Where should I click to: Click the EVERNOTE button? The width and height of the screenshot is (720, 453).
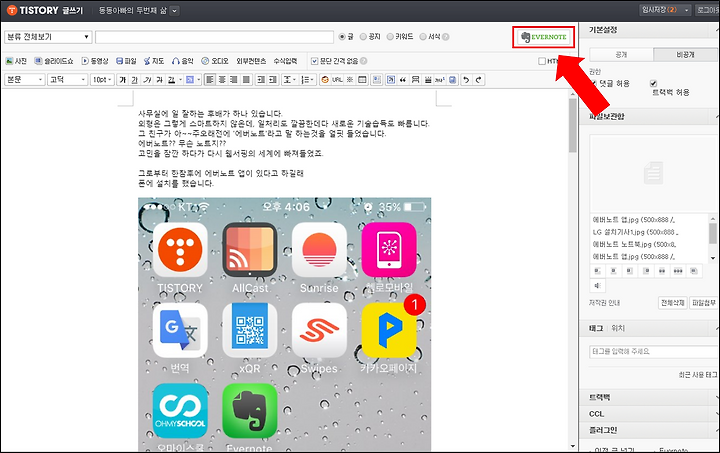point(544,37)
